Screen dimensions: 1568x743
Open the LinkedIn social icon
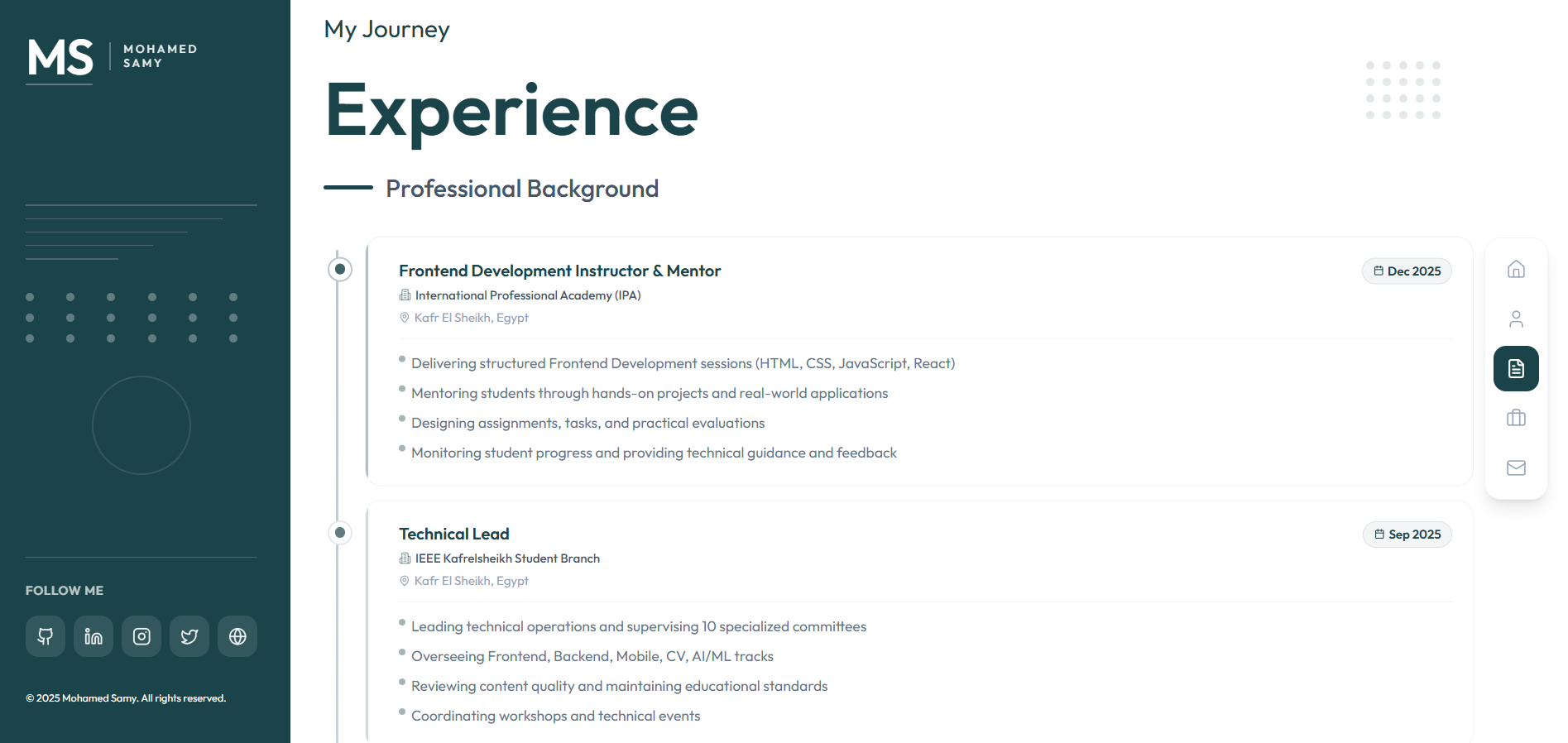(94, 636)
